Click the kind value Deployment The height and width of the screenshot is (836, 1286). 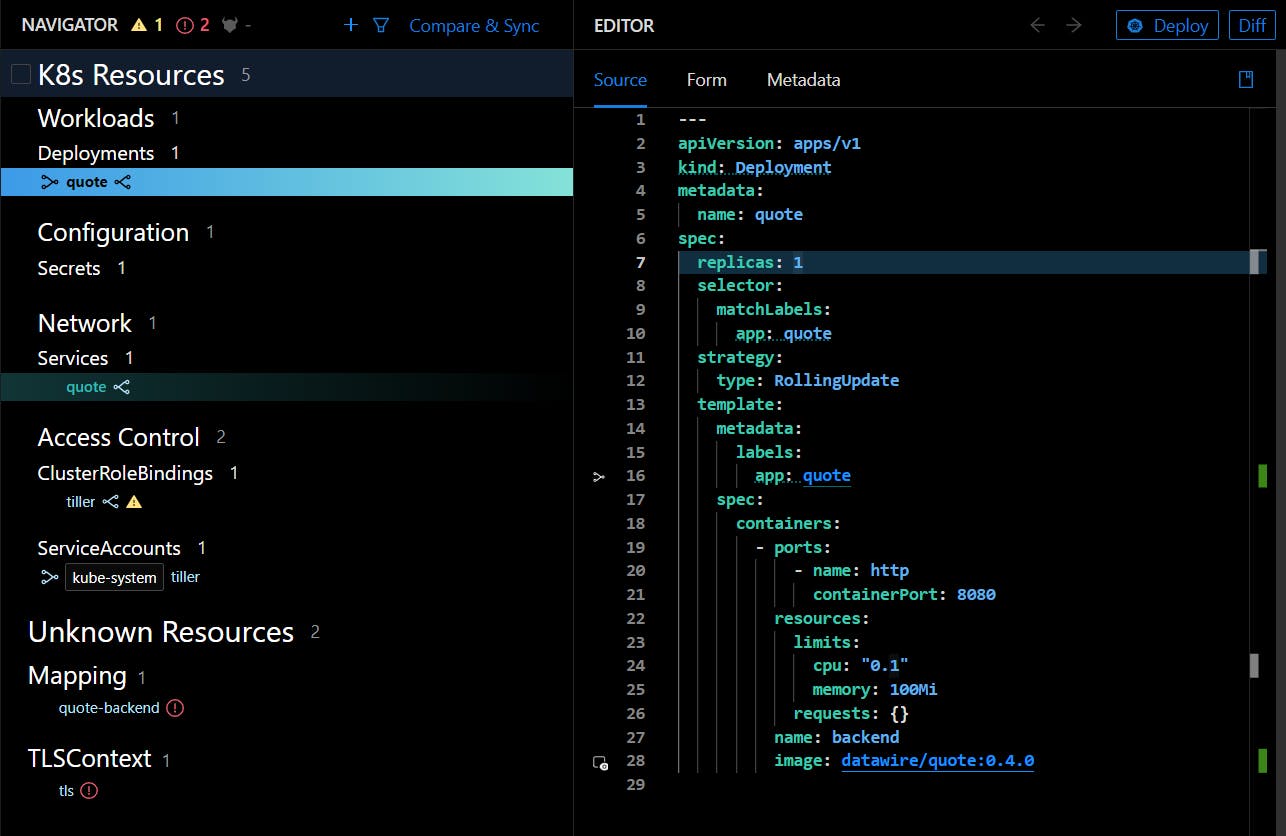(783, 167)
